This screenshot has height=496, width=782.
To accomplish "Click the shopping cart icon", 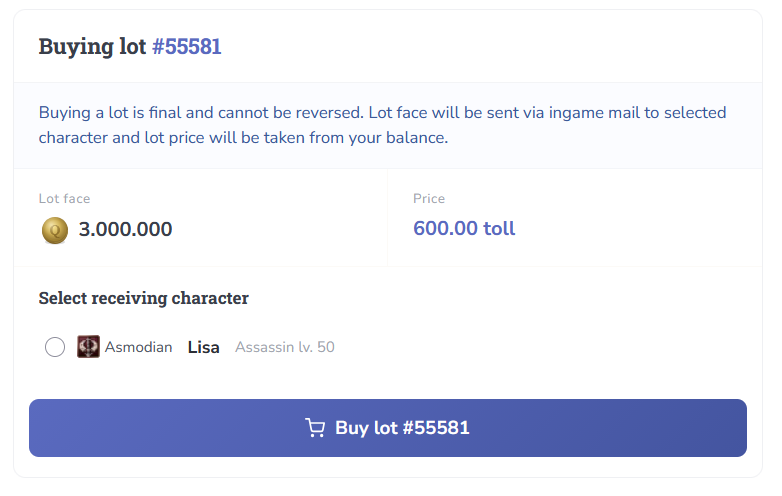I will click(x=315, y=428).
